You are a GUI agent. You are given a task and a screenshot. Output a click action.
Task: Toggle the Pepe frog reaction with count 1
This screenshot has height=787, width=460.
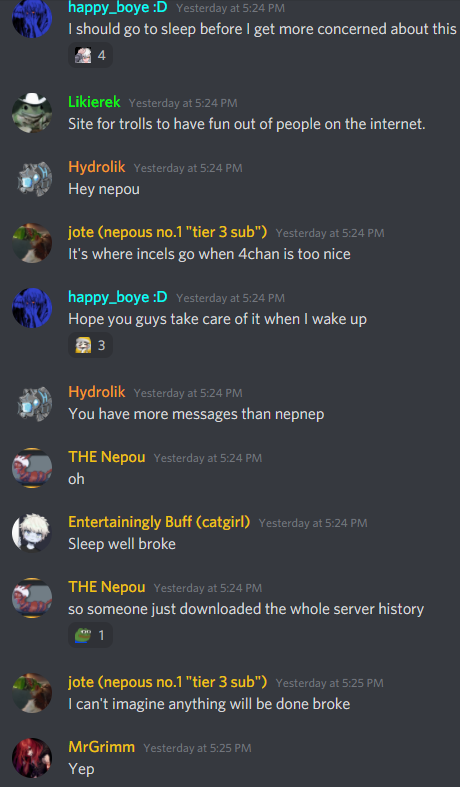[x=90, y=635]
